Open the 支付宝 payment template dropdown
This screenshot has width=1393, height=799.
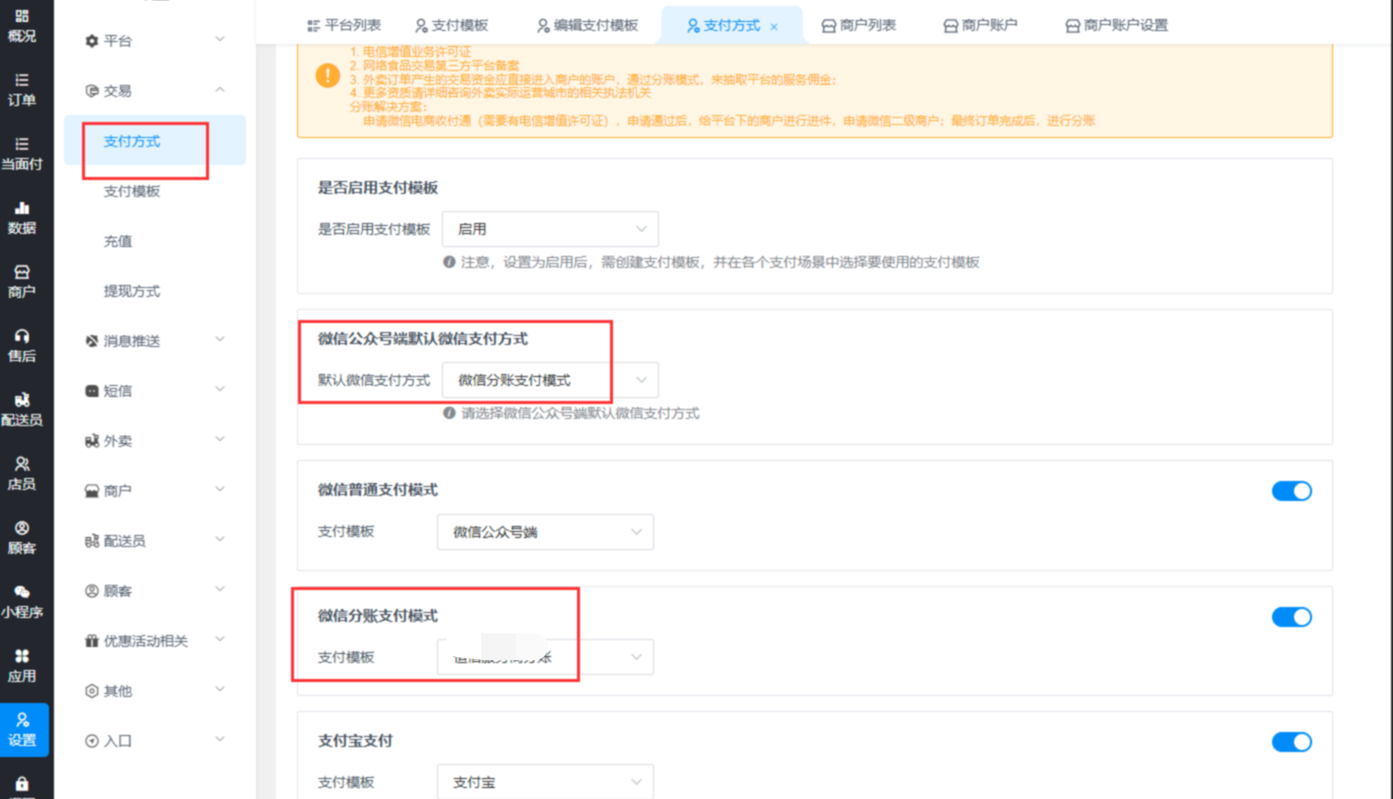(x=545, y=782)
